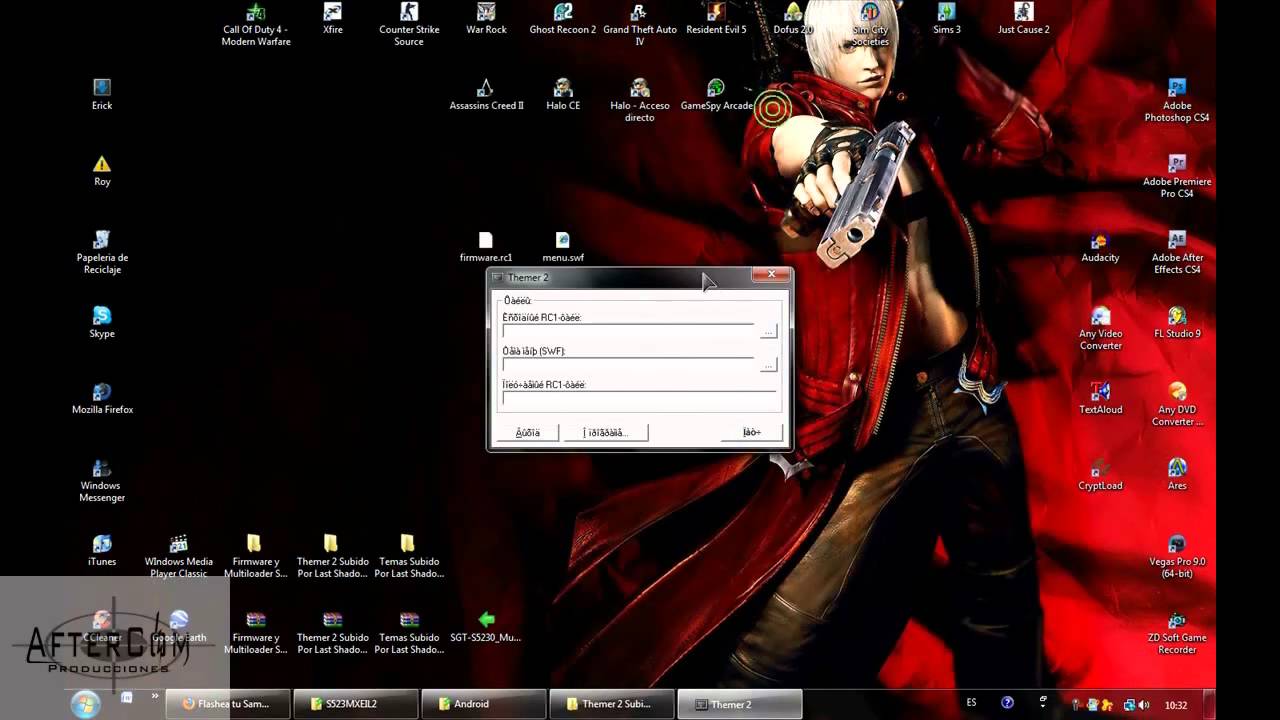This screenshot has width=1280, height=720.
Task: Select the War Rock desktop icon
Action: click(486, 18)
